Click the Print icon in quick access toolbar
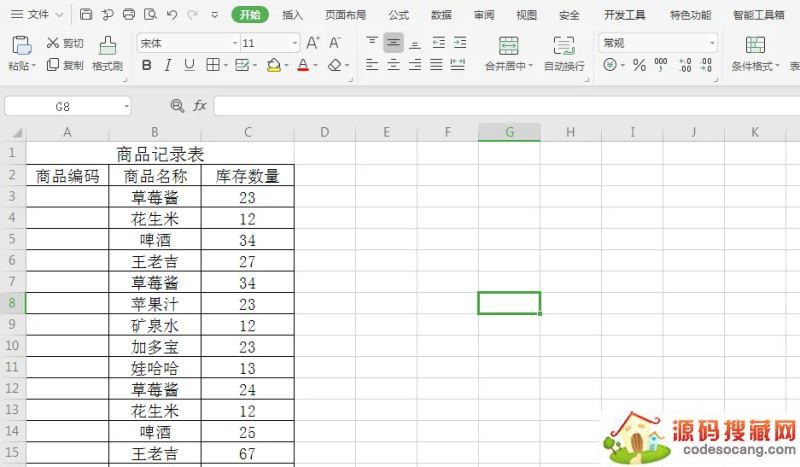 129,15
